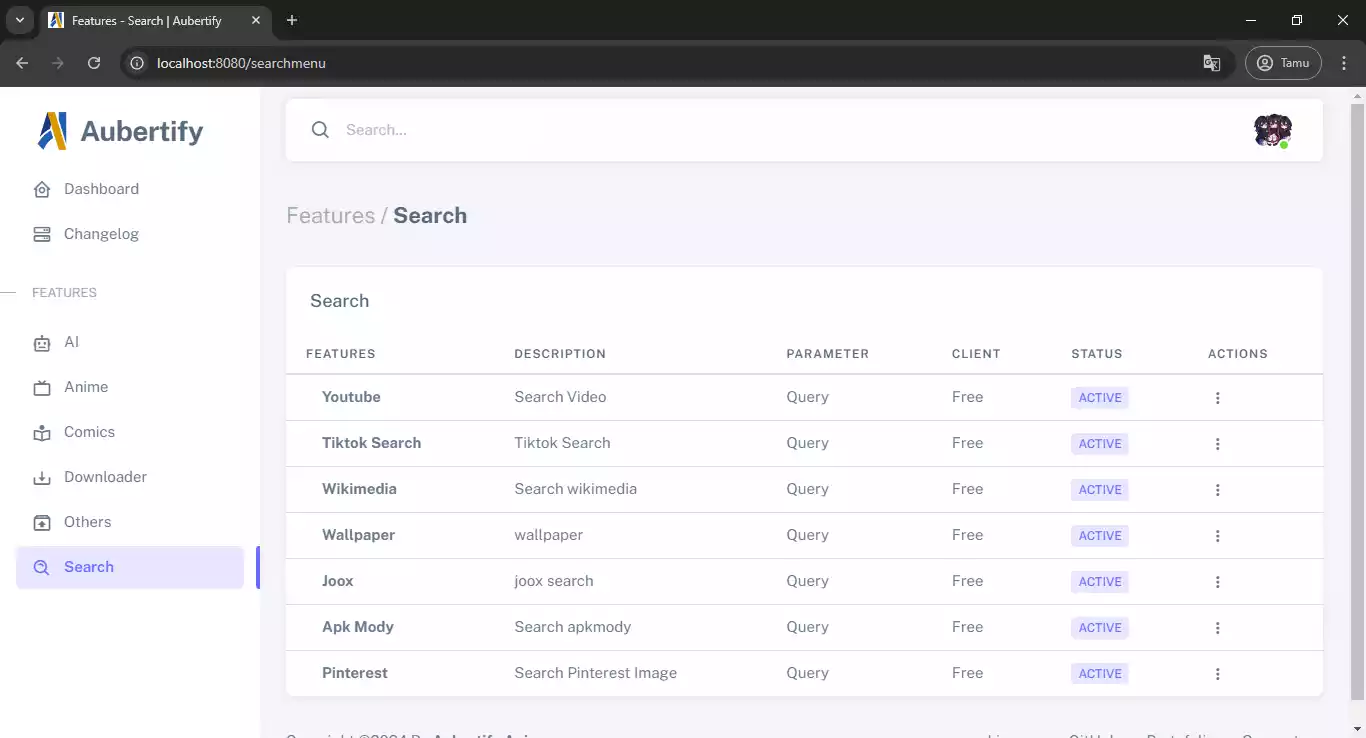Click the Wikimedia feature name
The image size is (1366, 738).
click(x=359, y=489)
